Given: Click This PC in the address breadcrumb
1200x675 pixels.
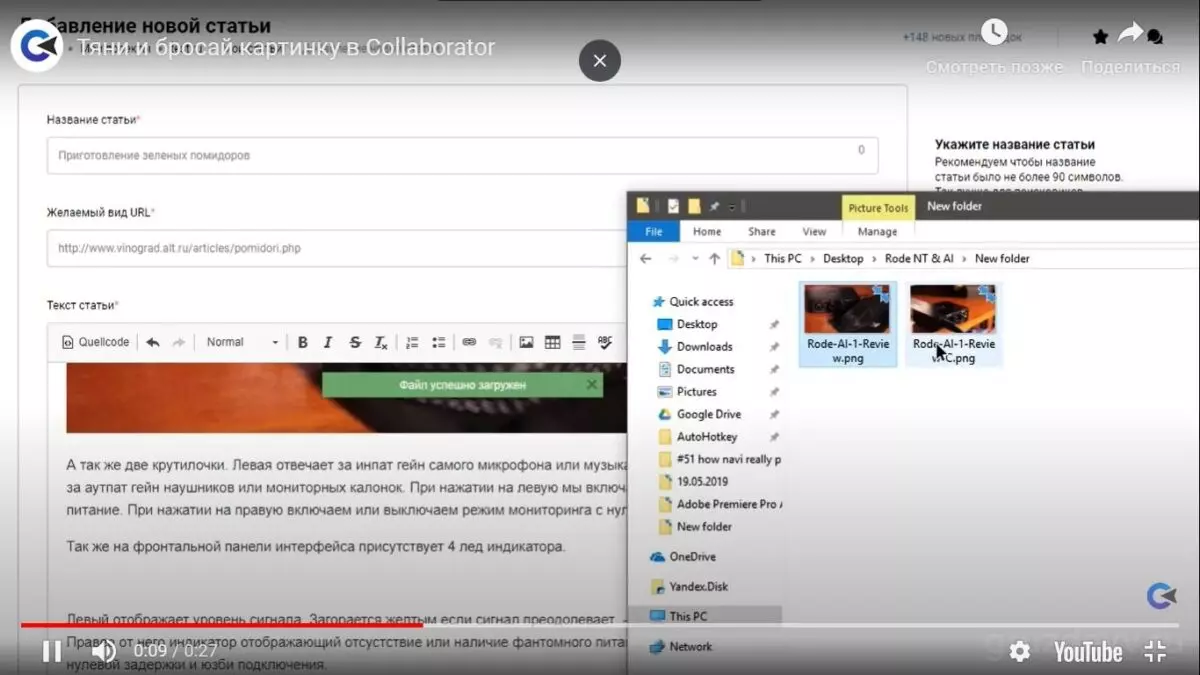Looking at the screenshot, I should click(782, 258).
